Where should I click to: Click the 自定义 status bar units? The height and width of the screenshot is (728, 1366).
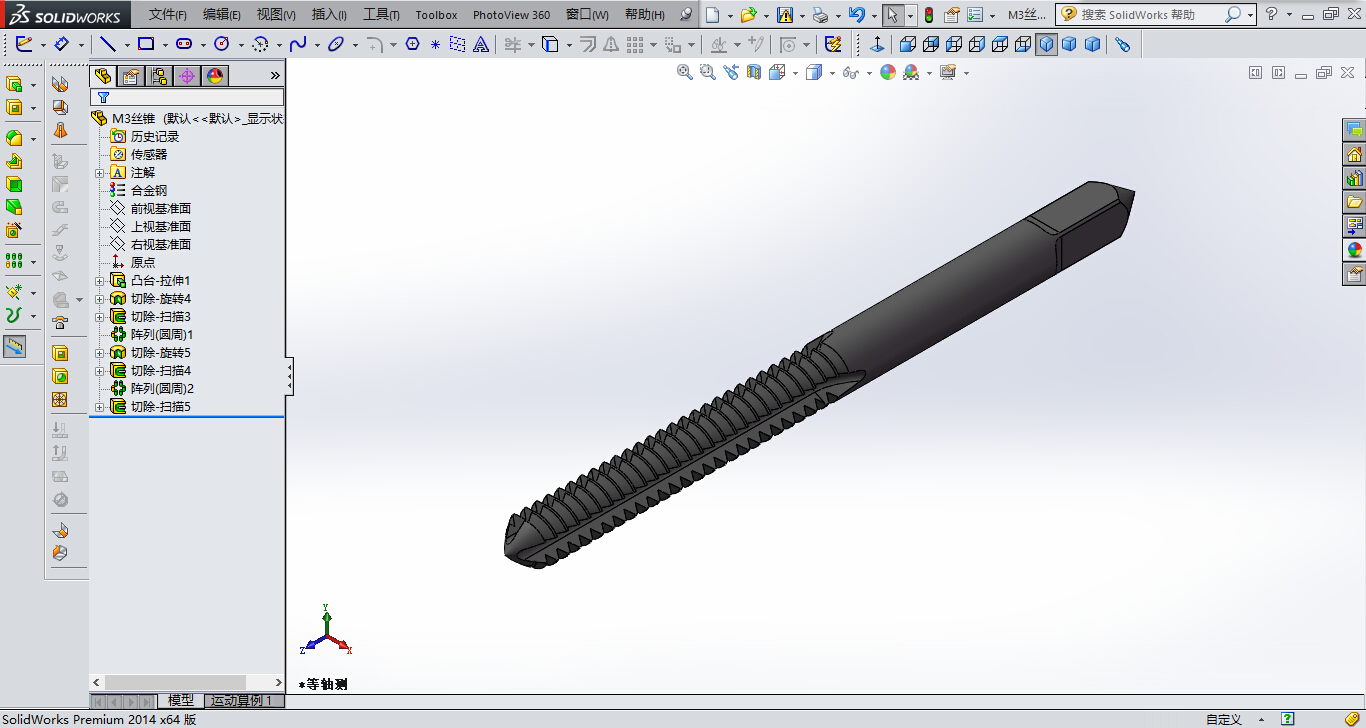(1223, 719)
